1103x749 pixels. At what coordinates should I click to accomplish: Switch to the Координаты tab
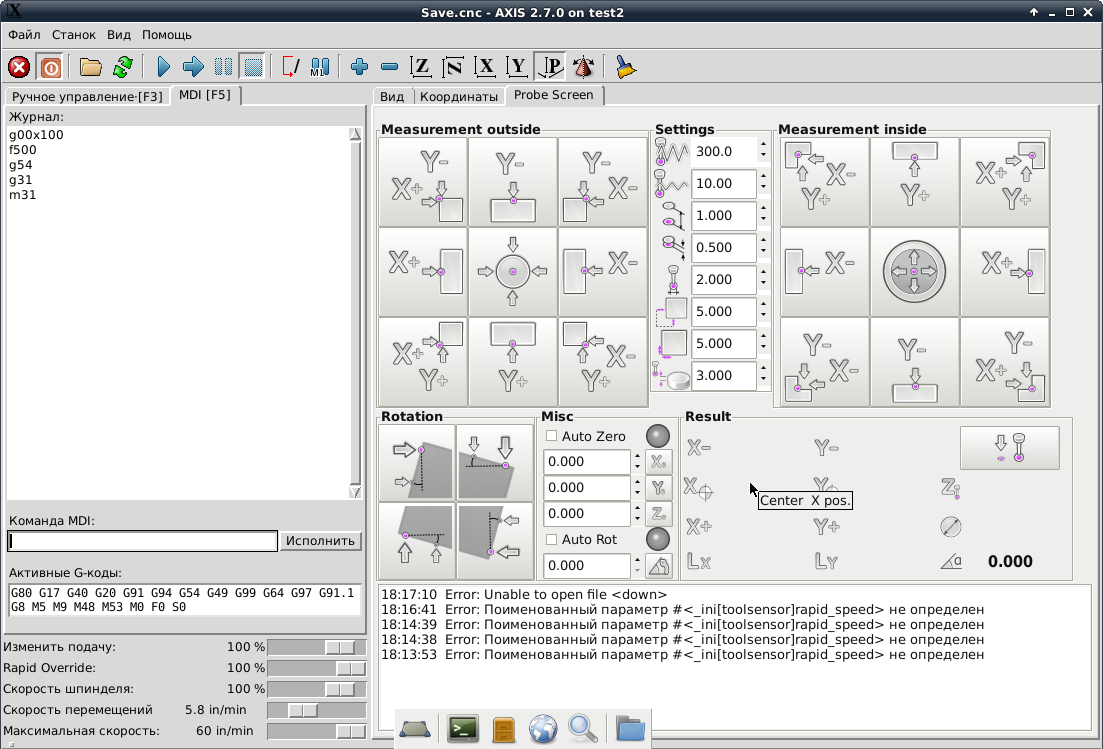(458, 97)
